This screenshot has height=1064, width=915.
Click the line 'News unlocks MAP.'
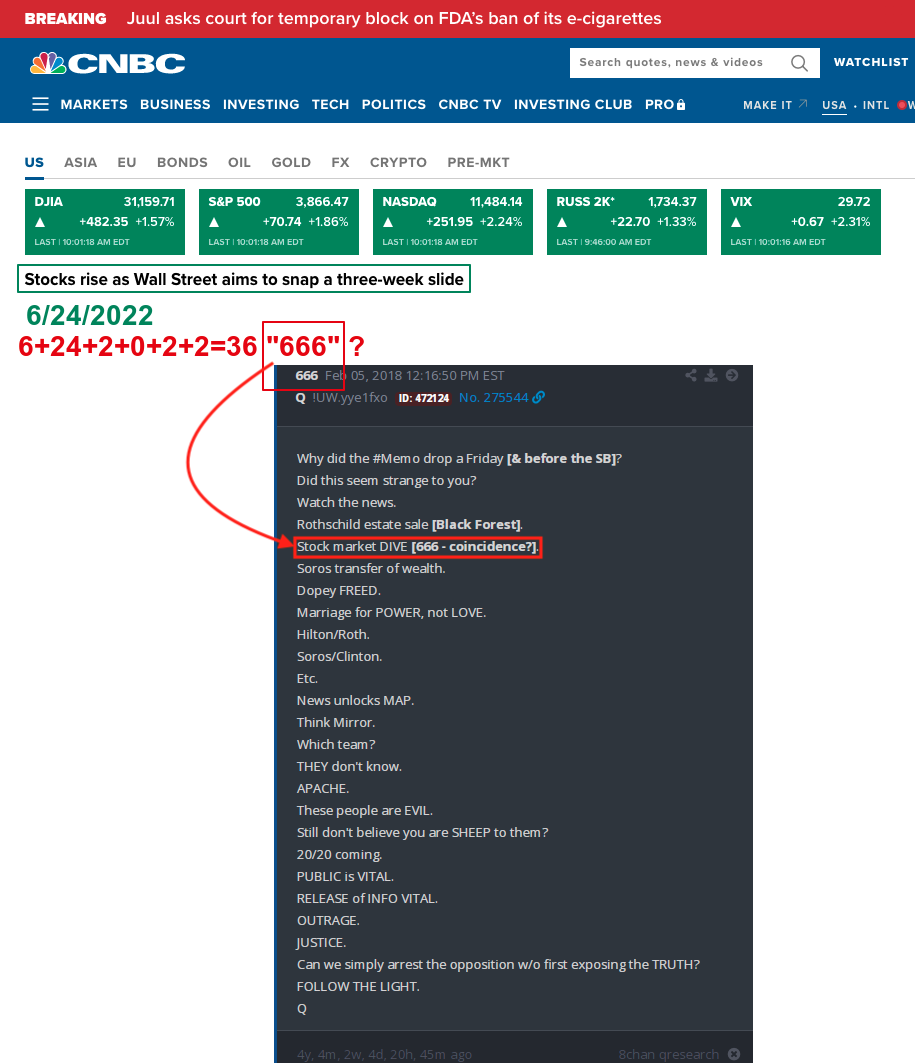[x=355, y=700]
